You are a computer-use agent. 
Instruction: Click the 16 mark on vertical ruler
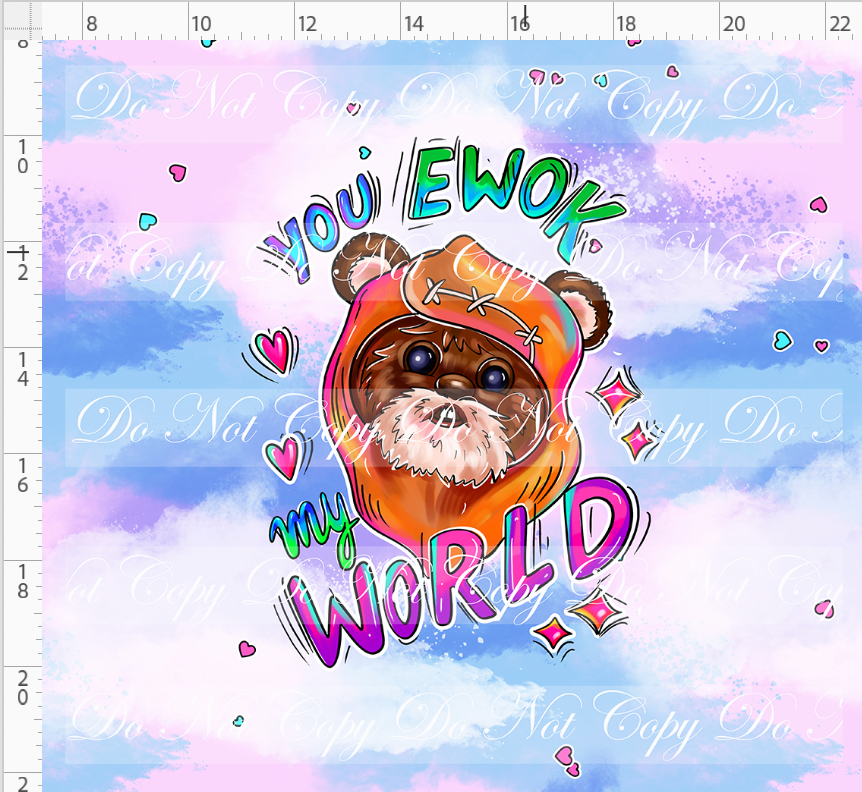(23, 475)
